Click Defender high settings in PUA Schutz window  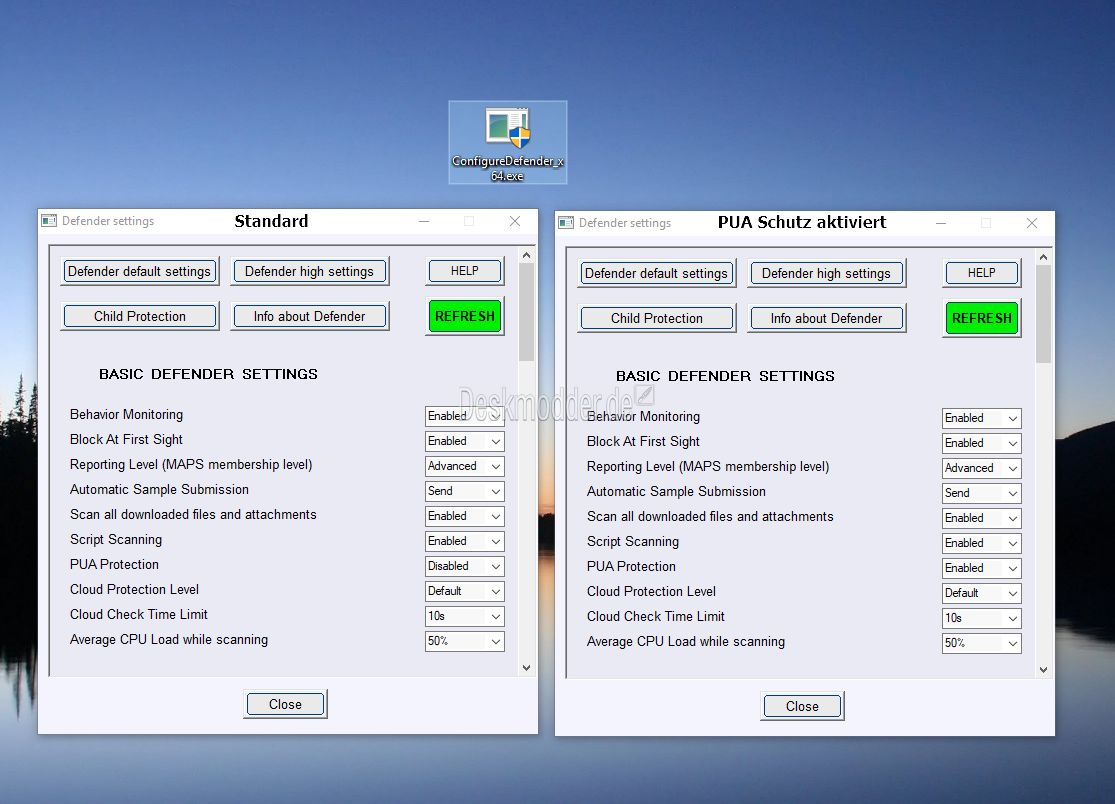pos(826,274)
